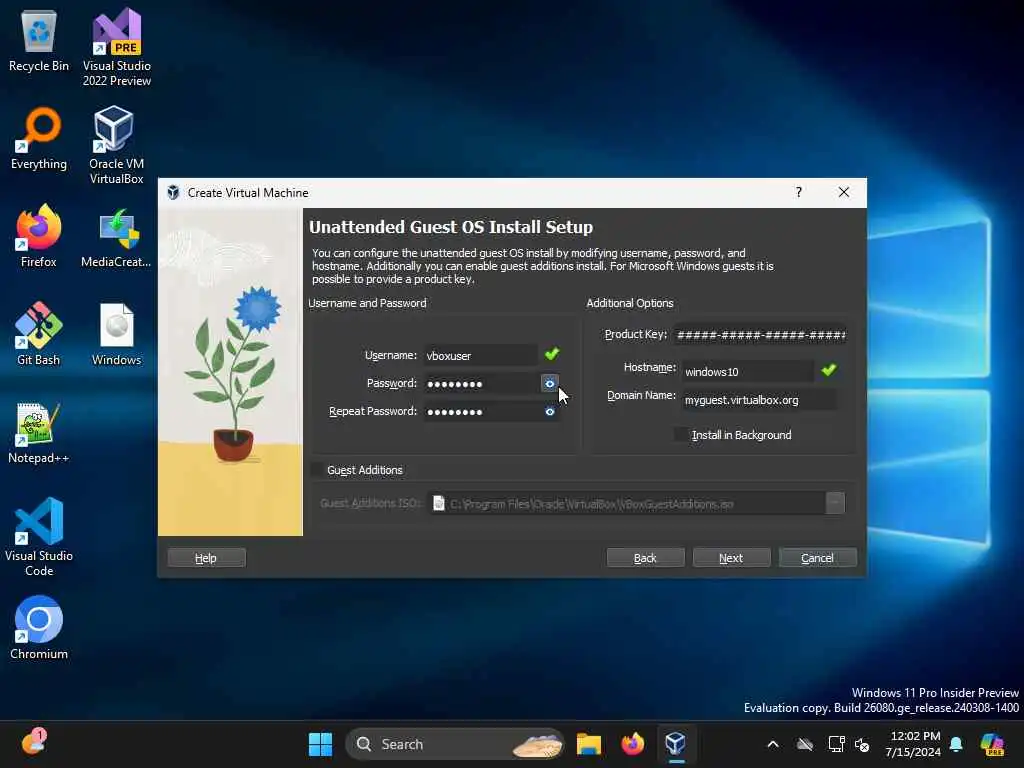The height and width of the screenshot is (768, 1024).
Task: Open Notepad++ desktop shortcut
Action: tap(39, 432)
